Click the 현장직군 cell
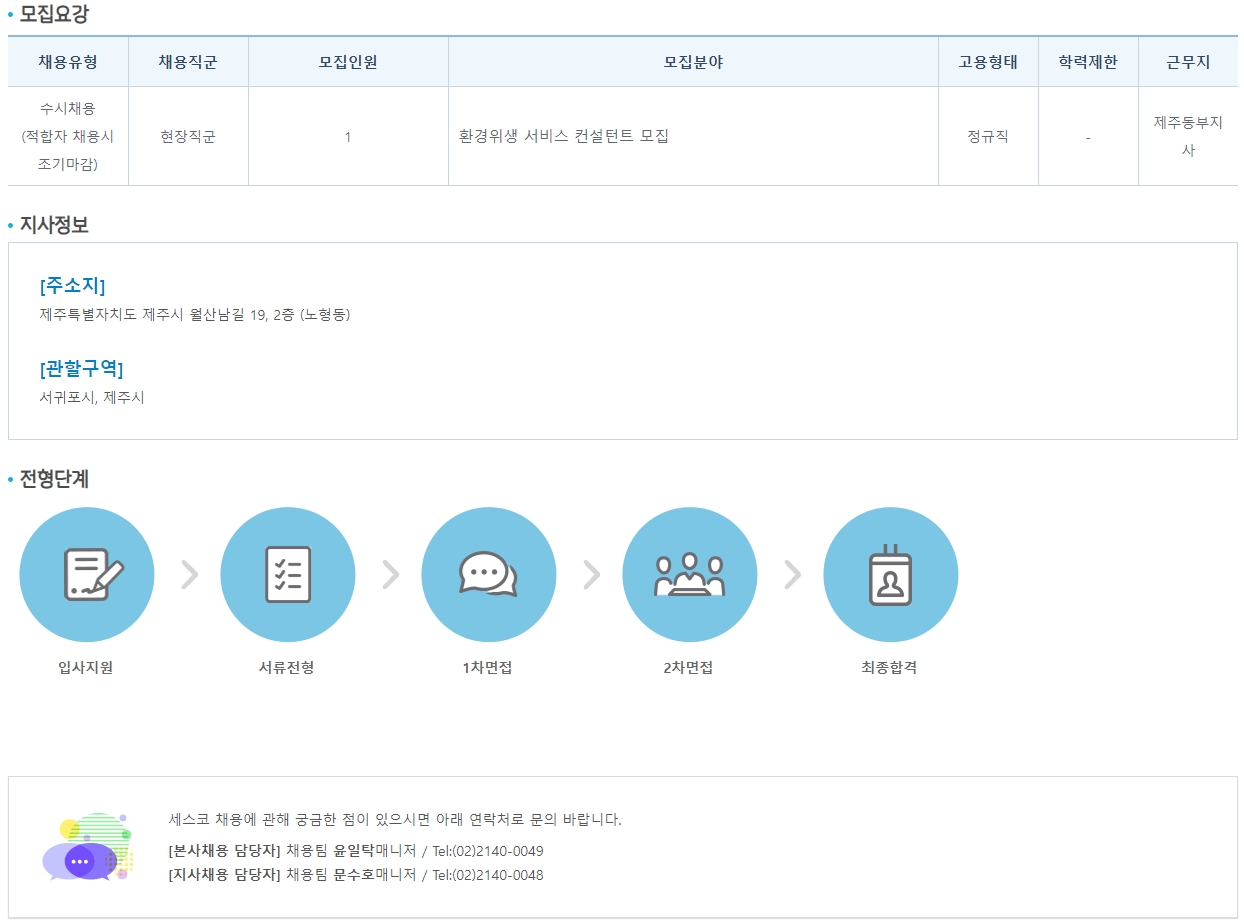This screenshot has width=1244, height=923. [x=188, y=136]
